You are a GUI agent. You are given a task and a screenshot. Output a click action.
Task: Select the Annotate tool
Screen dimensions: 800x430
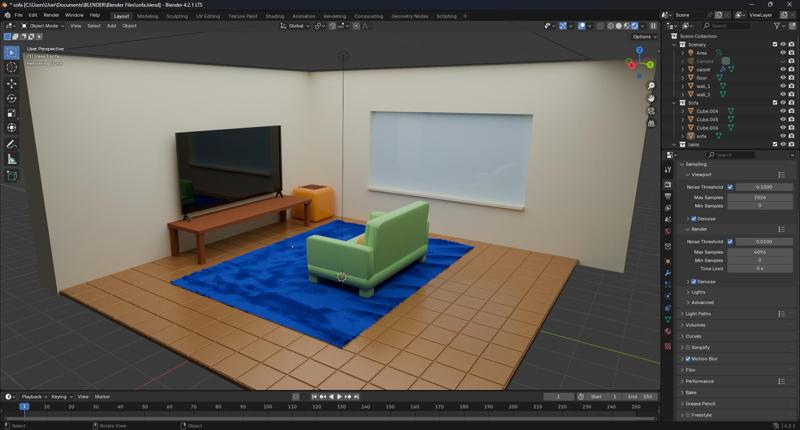tap(12, 144)
